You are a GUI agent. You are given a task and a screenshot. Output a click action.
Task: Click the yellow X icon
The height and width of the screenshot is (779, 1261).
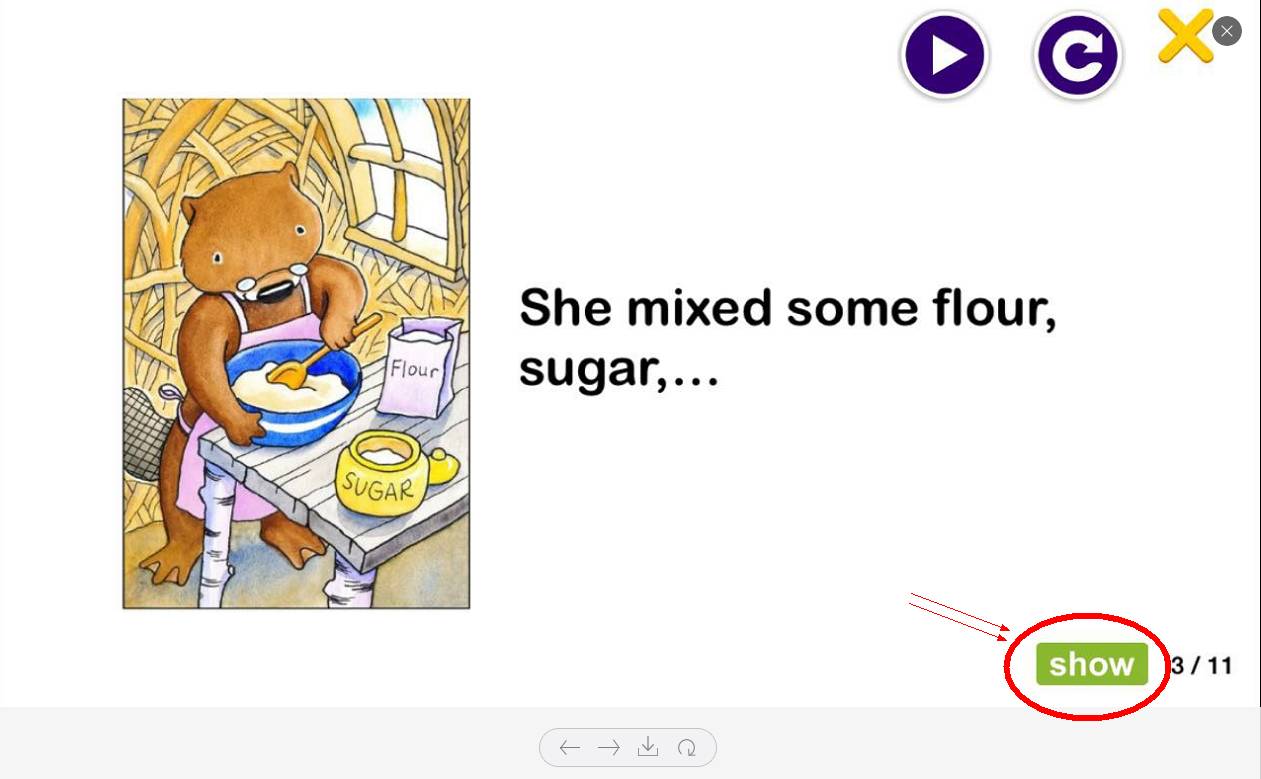(x=1185, y=36)
